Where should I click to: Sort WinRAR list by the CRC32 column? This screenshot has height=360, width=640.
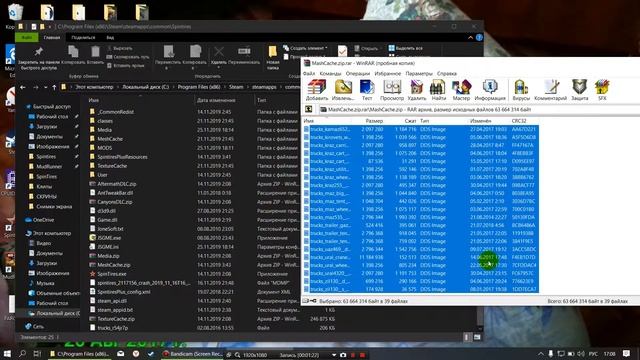click(x=519, y=121)
